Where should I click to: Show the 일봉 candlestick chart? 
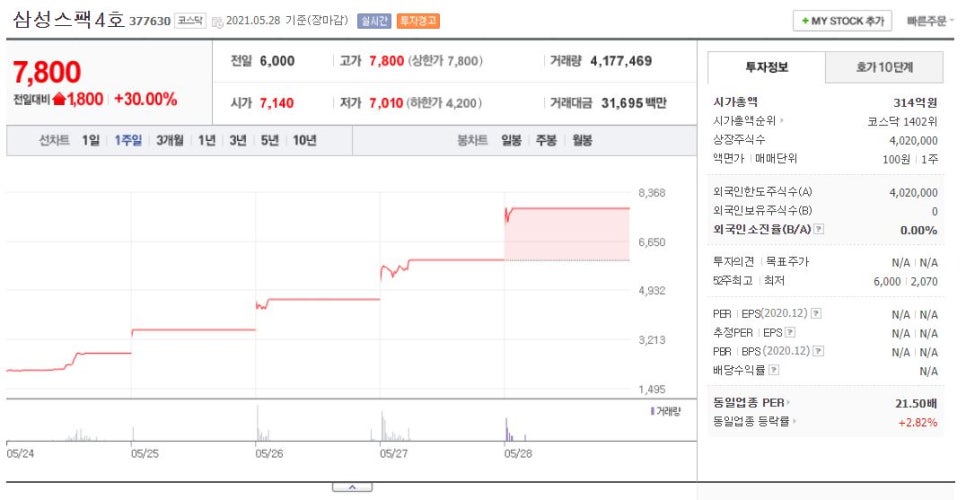[x=511, y=140]
